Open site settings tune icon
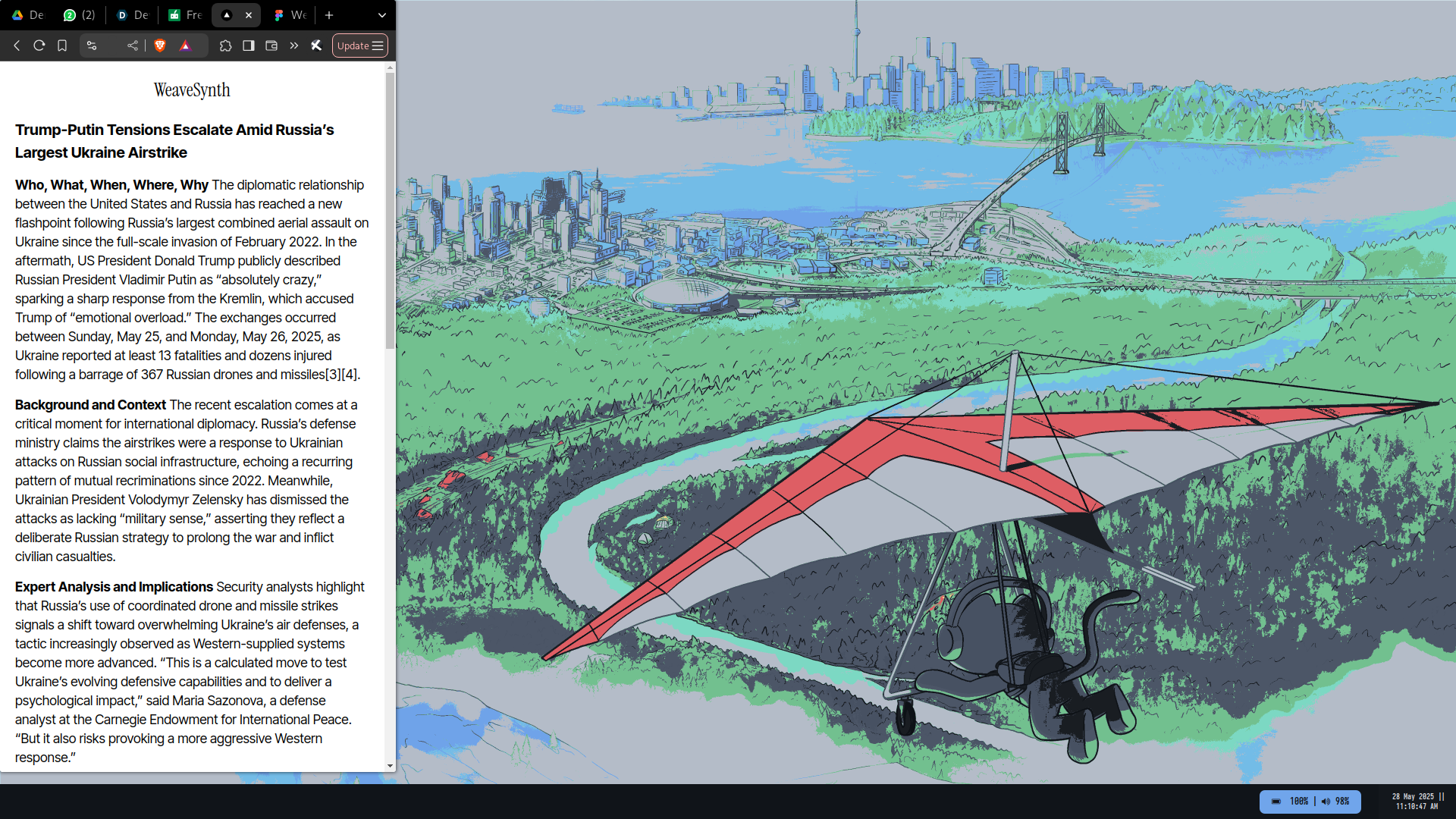Image resolution: width=1456 pixels, height=819 pixels. (x=92, y=45)
